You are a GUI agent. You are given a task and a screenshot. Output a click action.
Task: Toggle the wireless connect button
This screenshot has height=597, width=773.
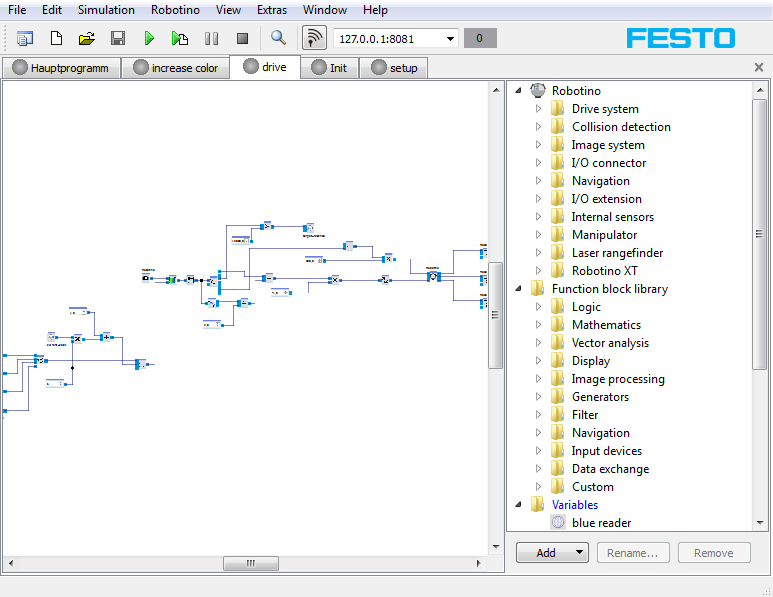[x=314, y=37]
